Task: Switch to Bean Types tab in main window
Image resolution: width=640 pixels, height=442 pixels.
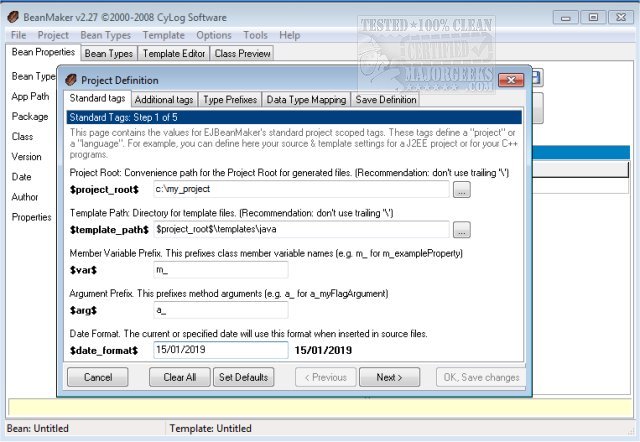Action: (x=109, y=53)
